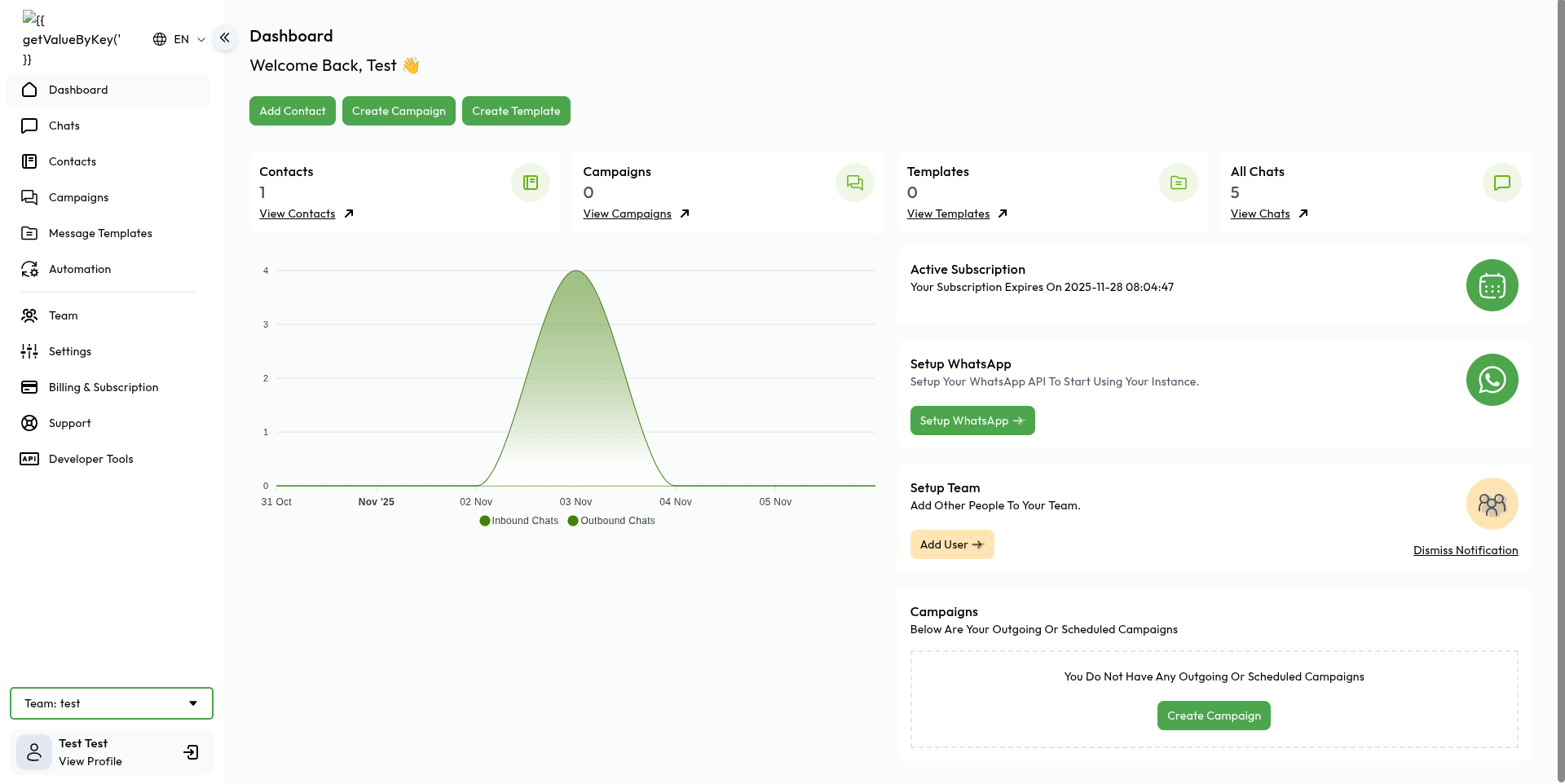Screen dimensions: 1565x784
Task: Collapse the sidebar with double-chevron button
Action: 225,37
